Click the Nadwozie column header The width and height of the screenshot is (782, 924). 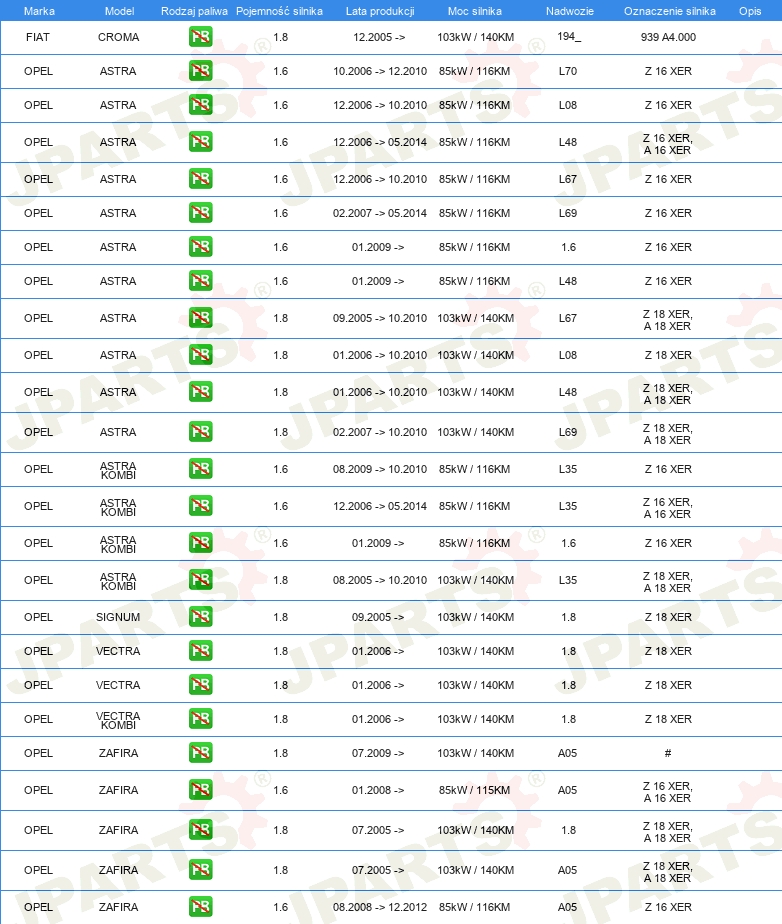(x=569, y=11)
